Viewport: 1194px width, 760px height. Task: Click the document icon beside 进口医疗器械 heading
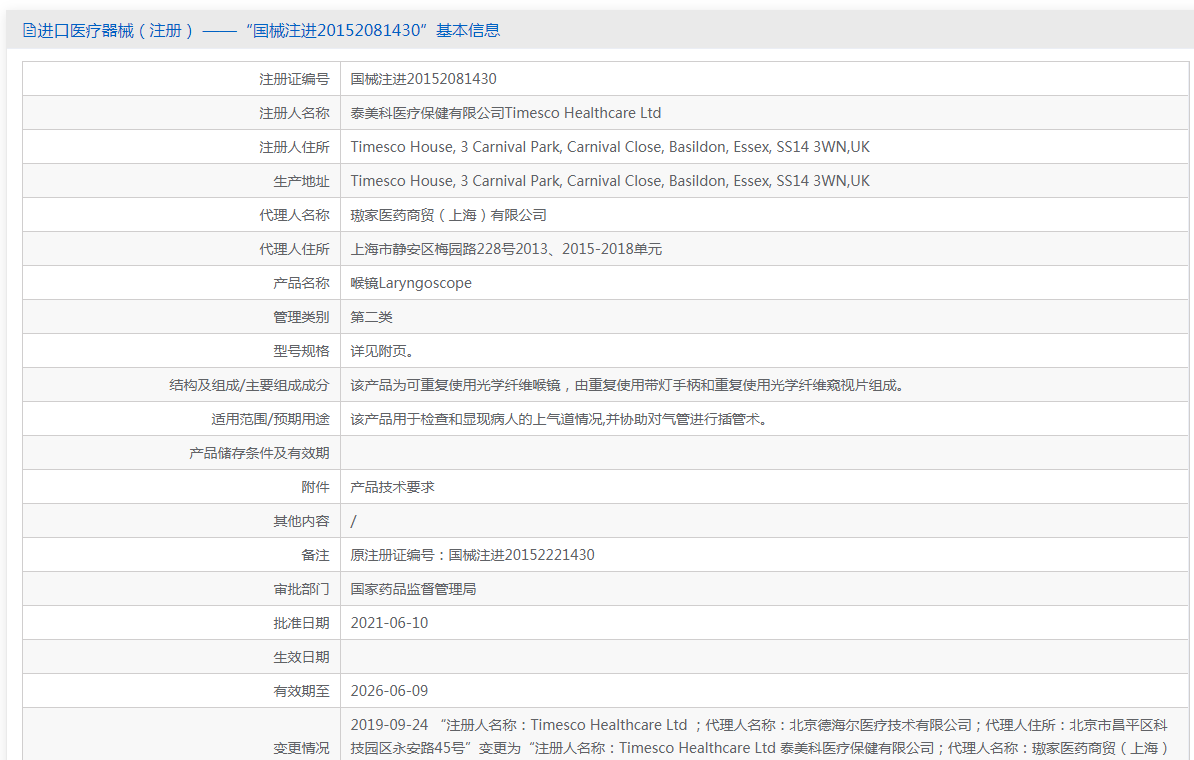click(29, 30)
